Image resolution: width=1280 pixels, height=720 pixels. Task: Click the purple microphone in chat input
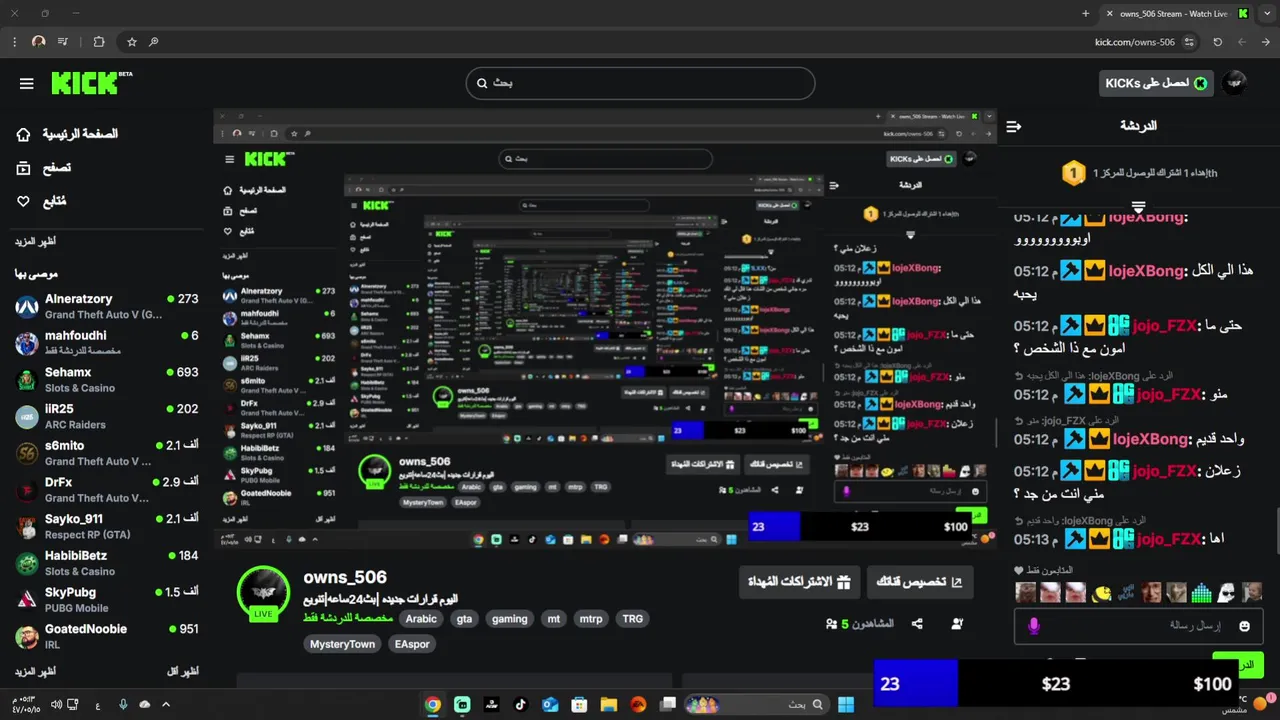point(1034,626)
